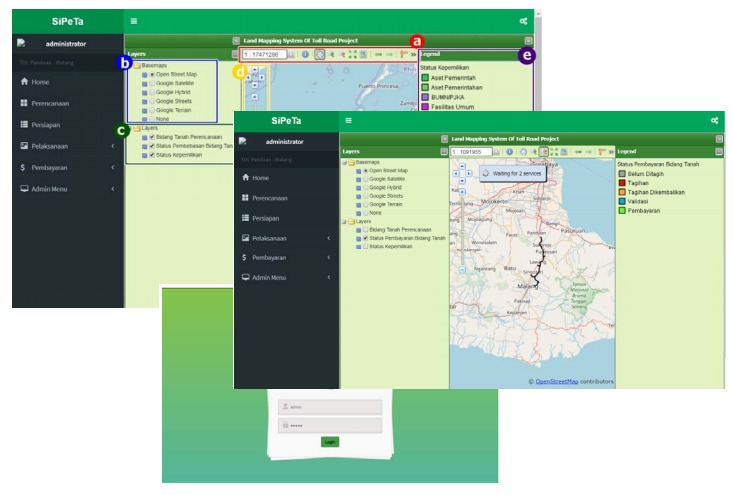Click the hamburger menu icon in back window
This screenshot has height=495, width=733.
(x=133, y=20)
